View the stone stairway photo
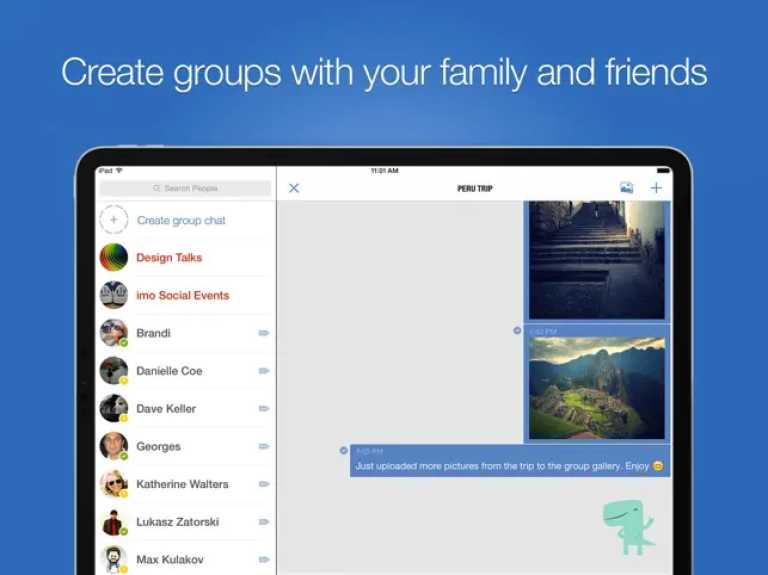Screen dimensions: 768x575 tap(596, 258)
